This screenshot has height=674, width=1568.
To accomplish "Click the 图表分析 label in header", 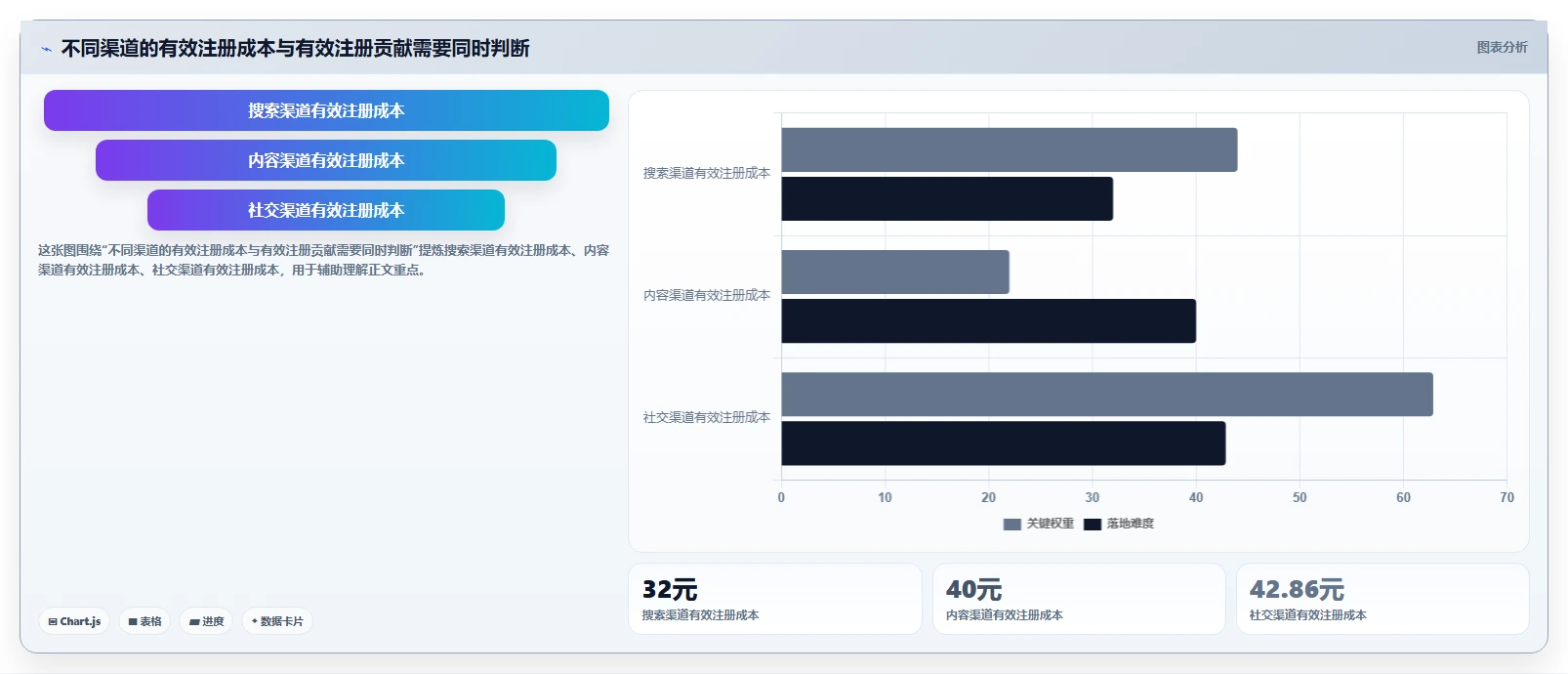I will [1502, 47].
